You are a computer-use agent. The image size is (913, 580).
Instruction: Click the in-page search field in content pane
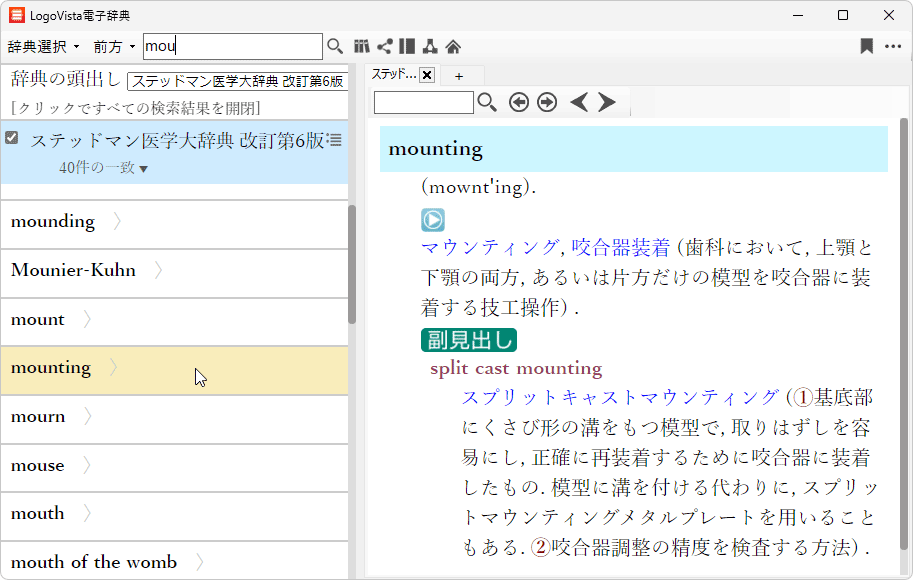pos(424,102)
